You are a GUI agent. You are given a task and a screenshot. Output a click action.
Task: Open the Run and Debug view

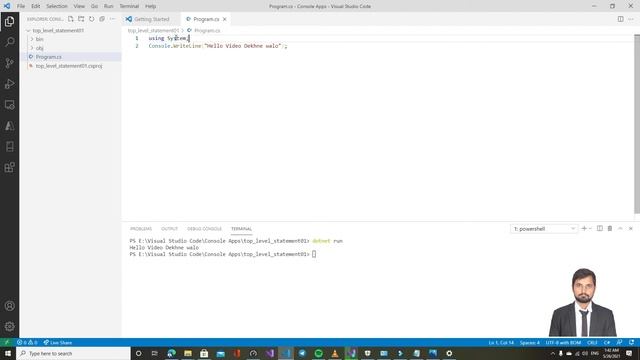tap(9, 84)
